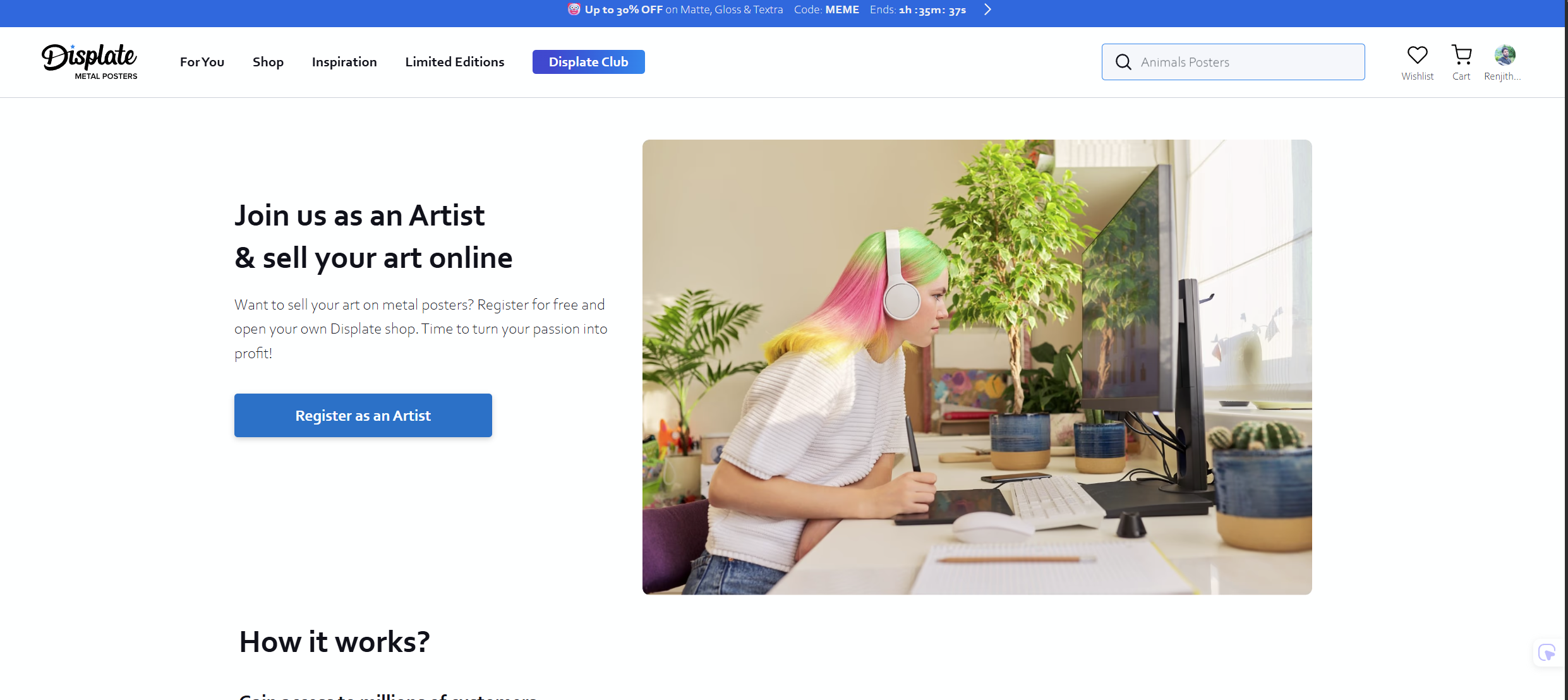1568x700 pixels.
Task: Click the floating cursor widget icon
Action: 1547,652
